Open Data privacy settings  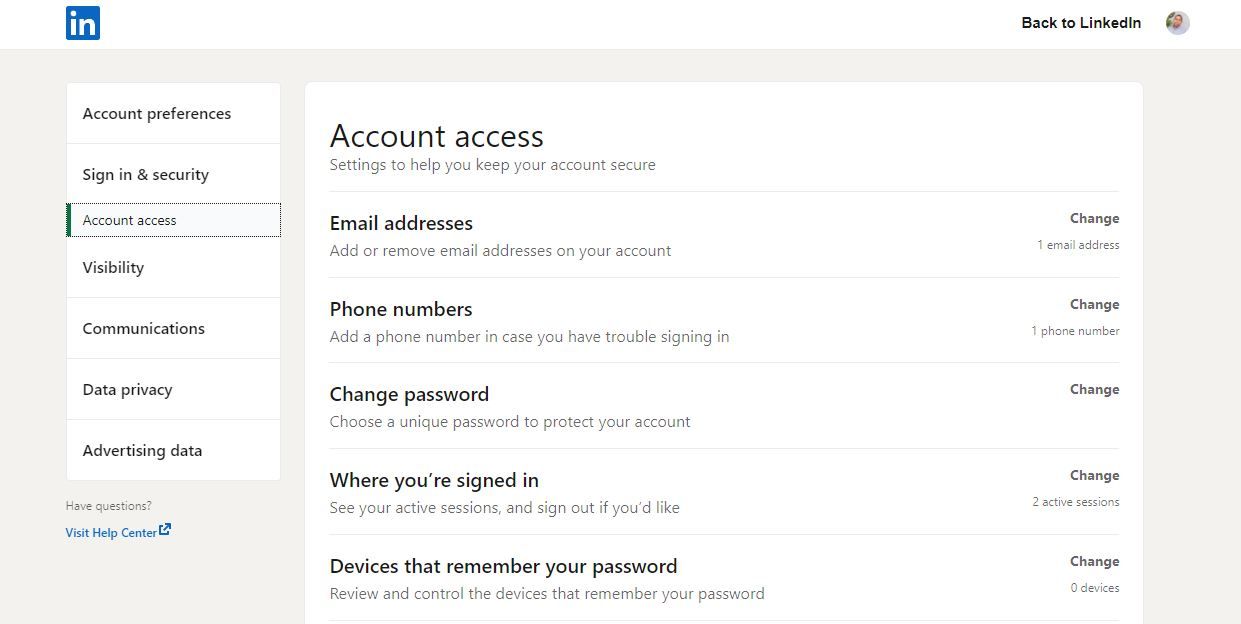point(127,390)
